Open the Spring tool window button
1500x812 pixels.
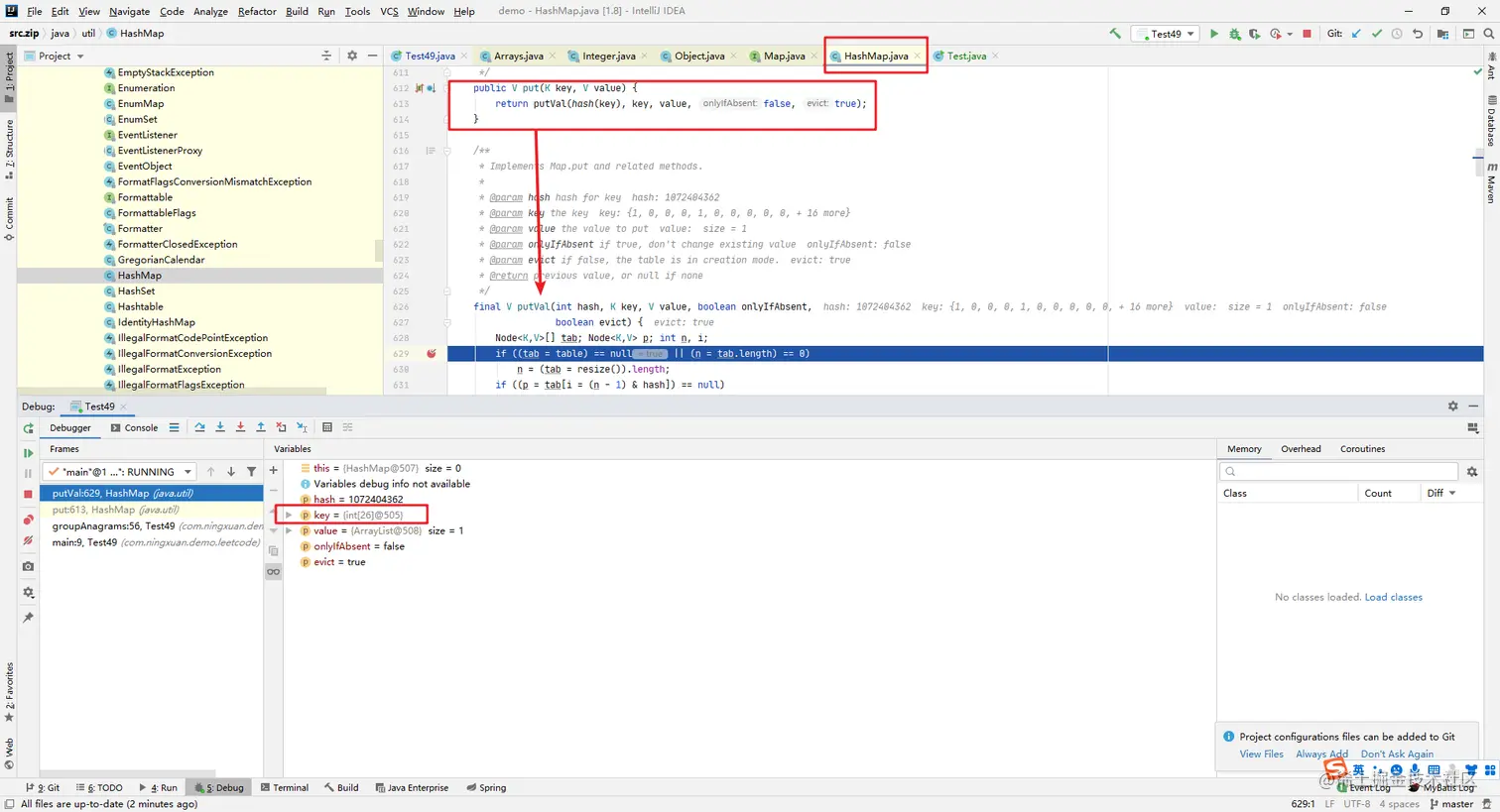[x=486, y=788]
